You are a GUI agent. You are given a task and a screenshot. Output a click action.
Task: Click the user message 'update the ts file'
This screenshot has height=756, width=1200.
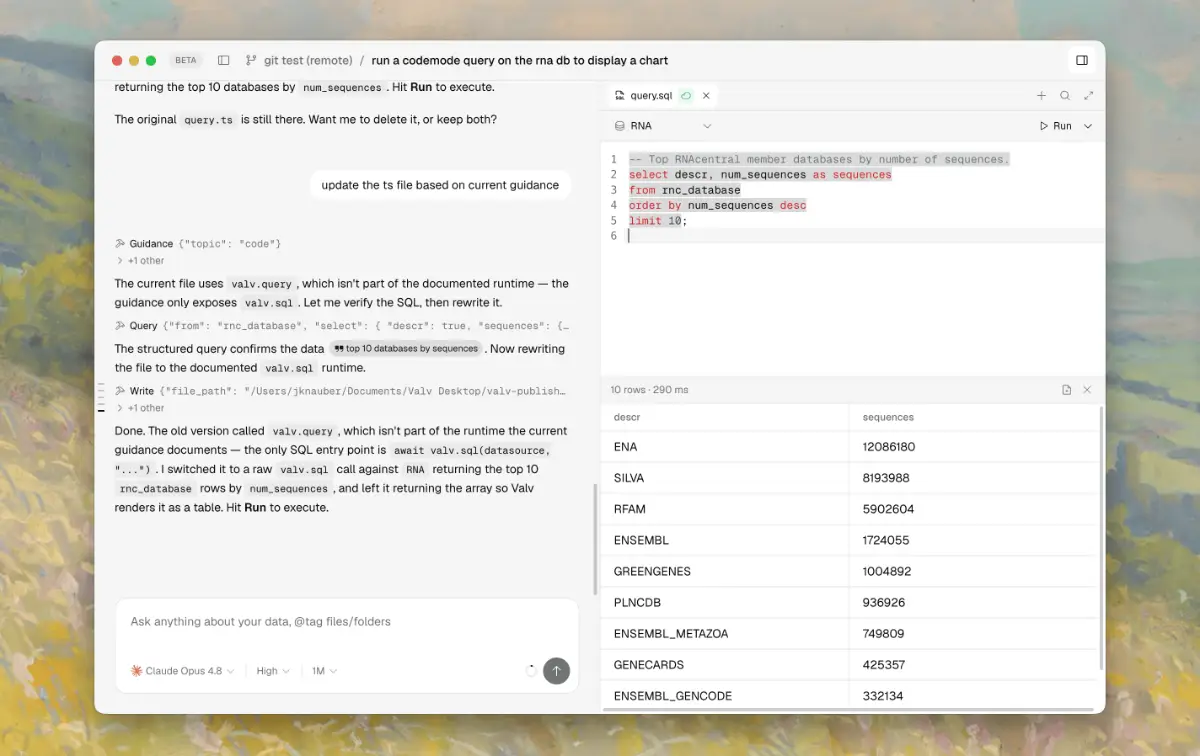(x=440, y=185)
